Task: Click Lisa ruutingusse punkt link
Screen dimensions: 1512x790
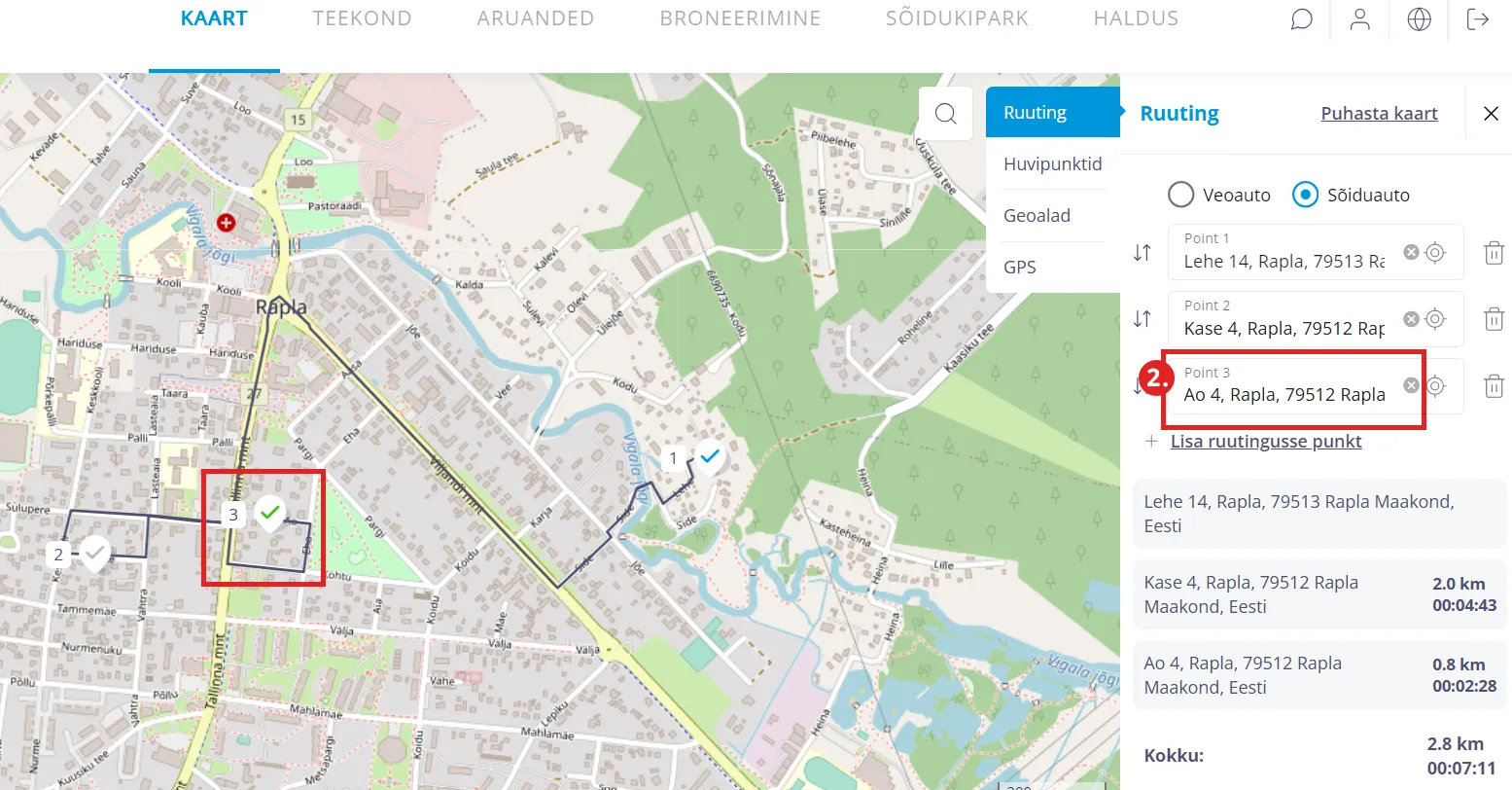Action: (x=1265, y=442)
